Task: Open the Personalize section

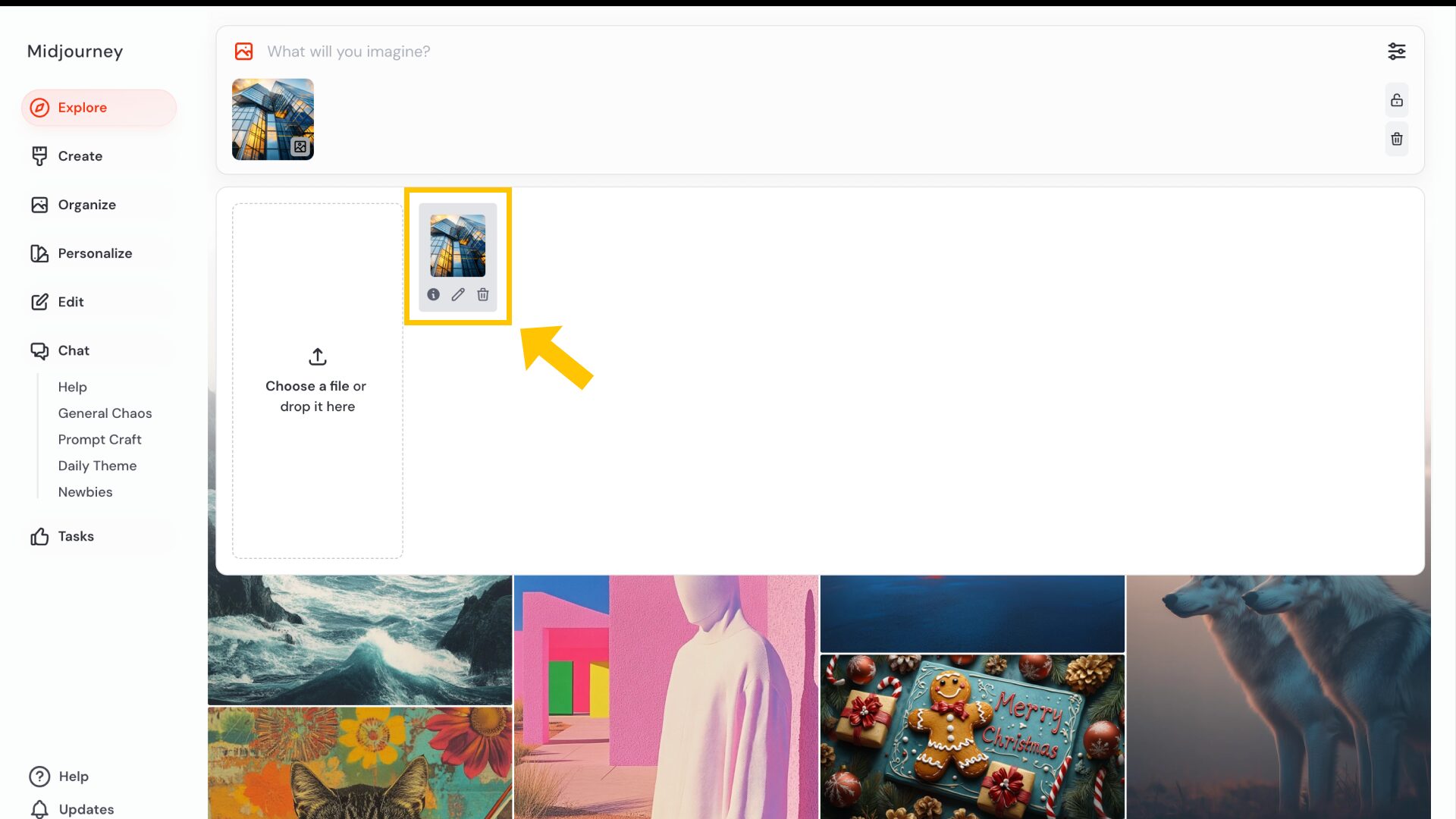Action: coord(95,253)
